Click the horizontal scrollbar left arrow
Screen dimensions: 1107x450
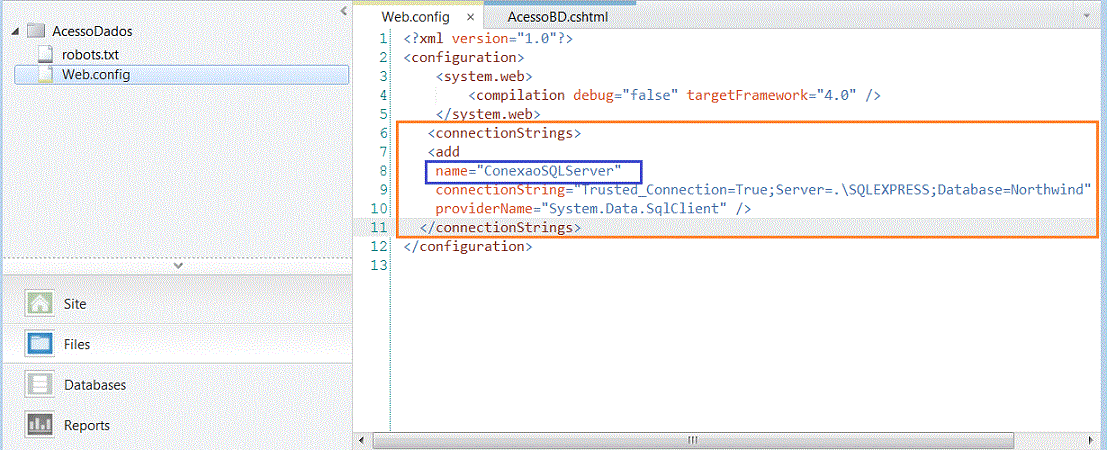(x=361, y=441)
